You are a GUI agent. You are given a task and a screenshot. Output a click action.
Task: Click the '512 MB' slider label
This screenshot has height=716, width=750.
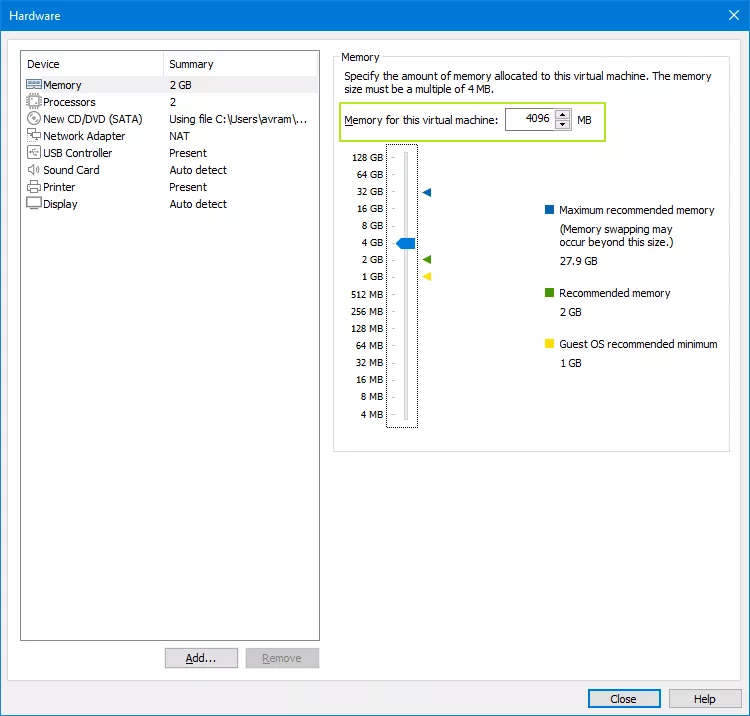(367, 295)
